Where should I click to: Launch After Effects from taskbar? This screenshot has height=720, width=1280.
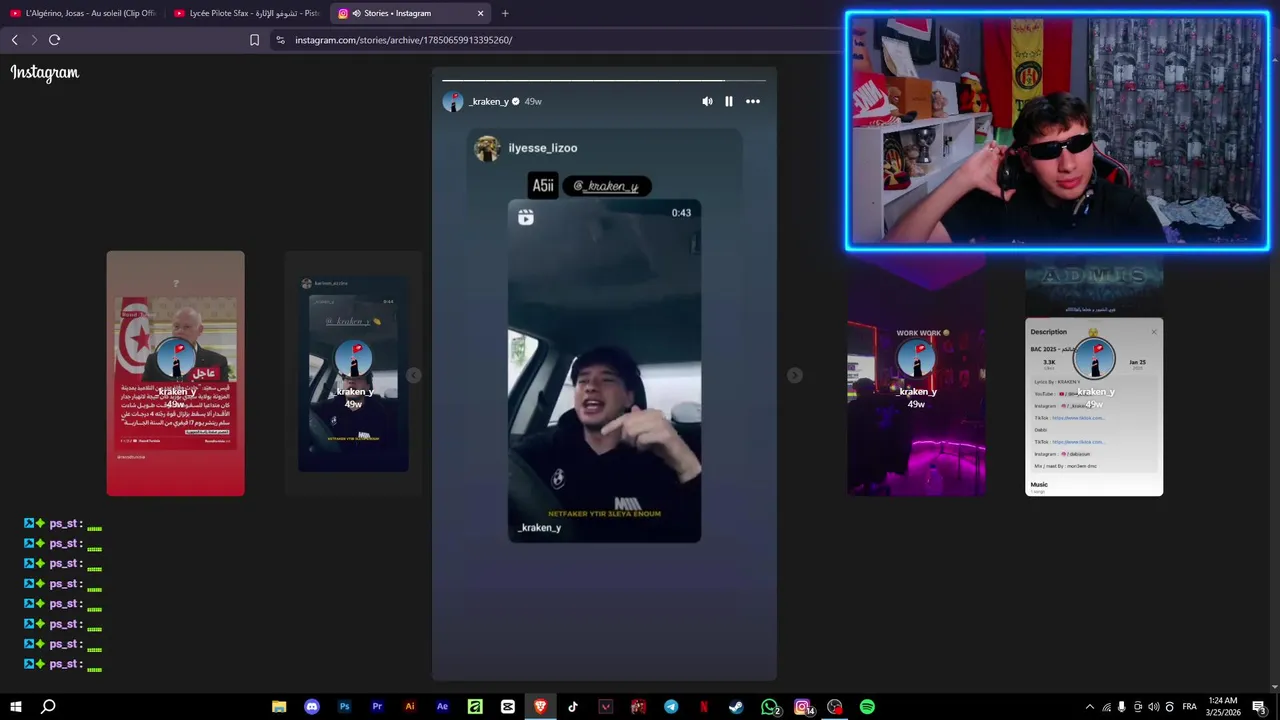[x=442, y=707]
